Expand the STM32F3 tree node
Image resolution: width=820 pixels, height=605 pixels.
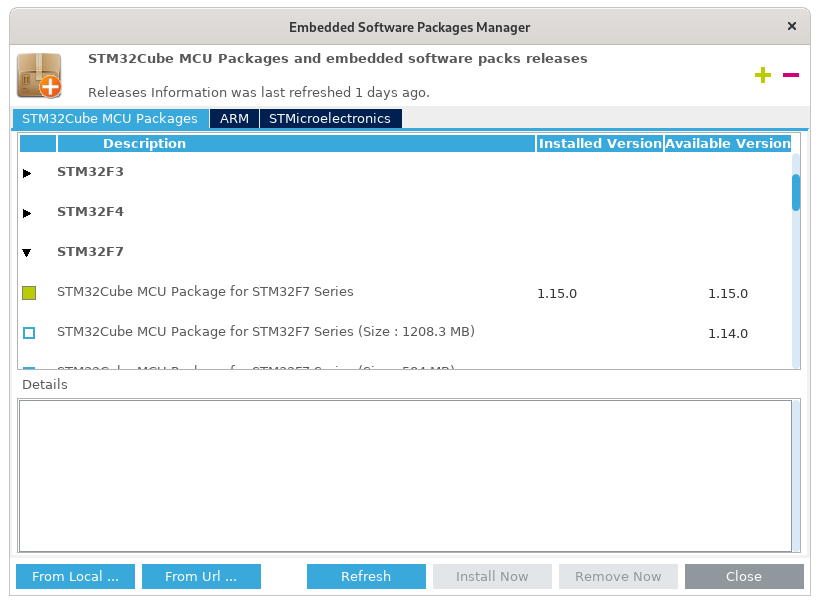(27, 173)
